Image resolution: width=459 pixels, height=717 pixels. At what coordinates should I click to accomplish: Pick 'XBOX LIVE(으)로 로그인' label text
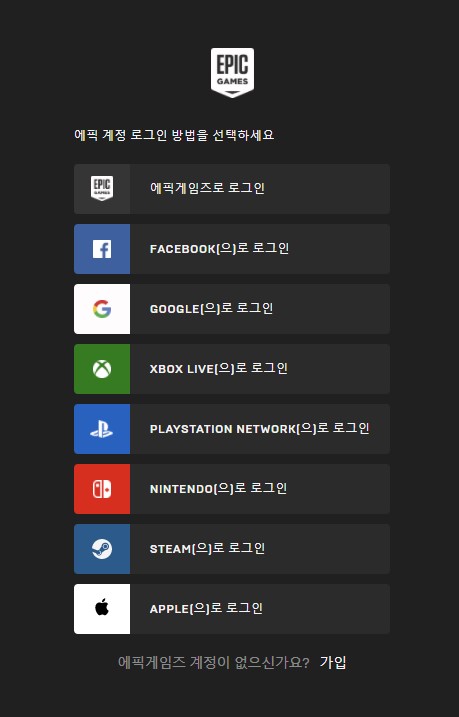pos(219,368)
